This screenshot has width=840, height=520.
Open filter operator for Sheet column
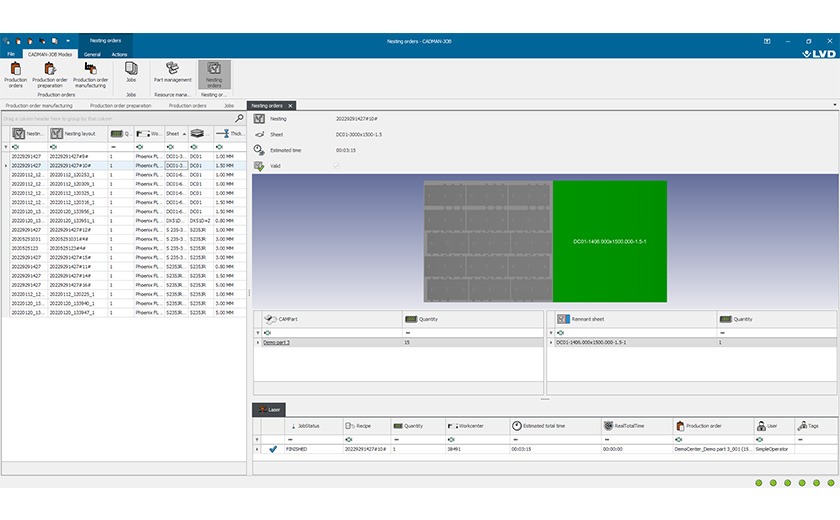click(x=170, y=147)
